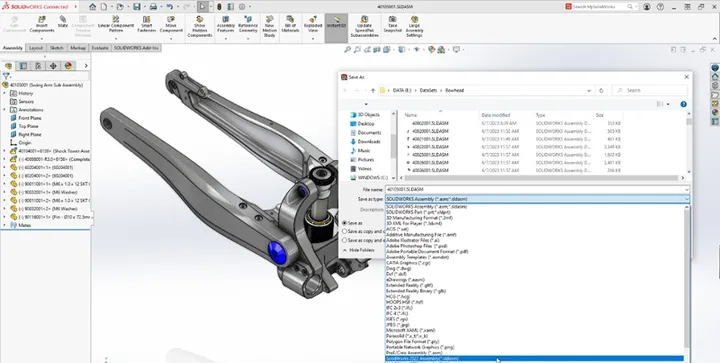Open the 'Save as type' dropdown

coord(537,199)
